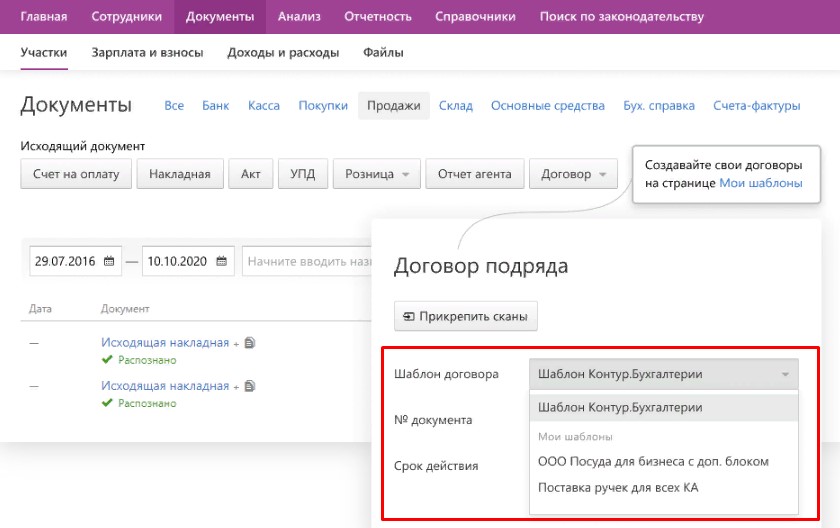Viewport: 840px width, 528px height.
Task: Select the Продажи documents filter
Action: pyautogui.click(x=394, y=105)
